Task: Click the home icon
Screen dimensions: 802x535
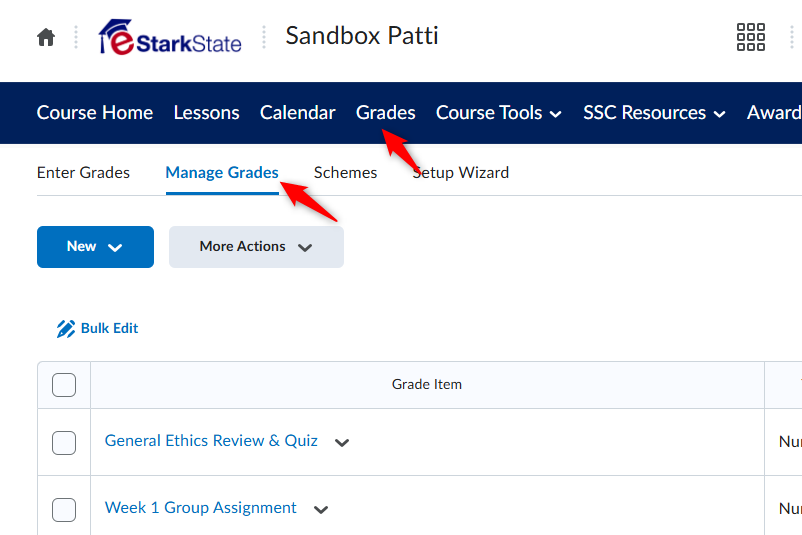Action: [x=46, y=37]
